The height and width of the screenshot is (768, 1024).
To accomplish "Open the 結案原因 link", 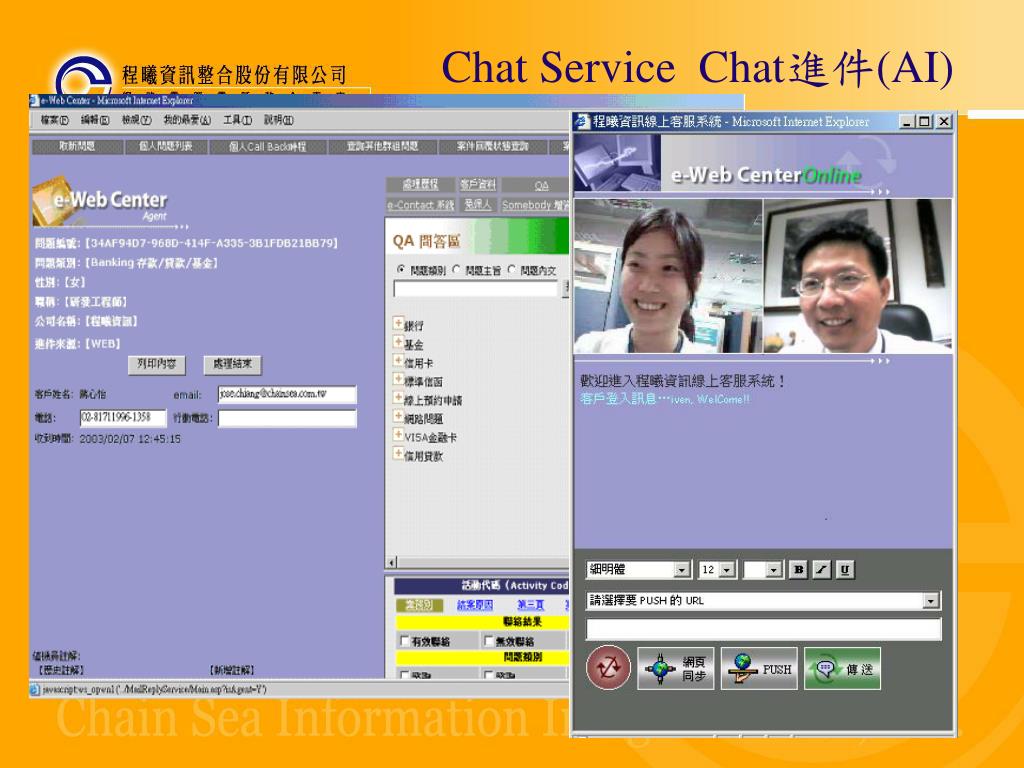I will (475, 605).
